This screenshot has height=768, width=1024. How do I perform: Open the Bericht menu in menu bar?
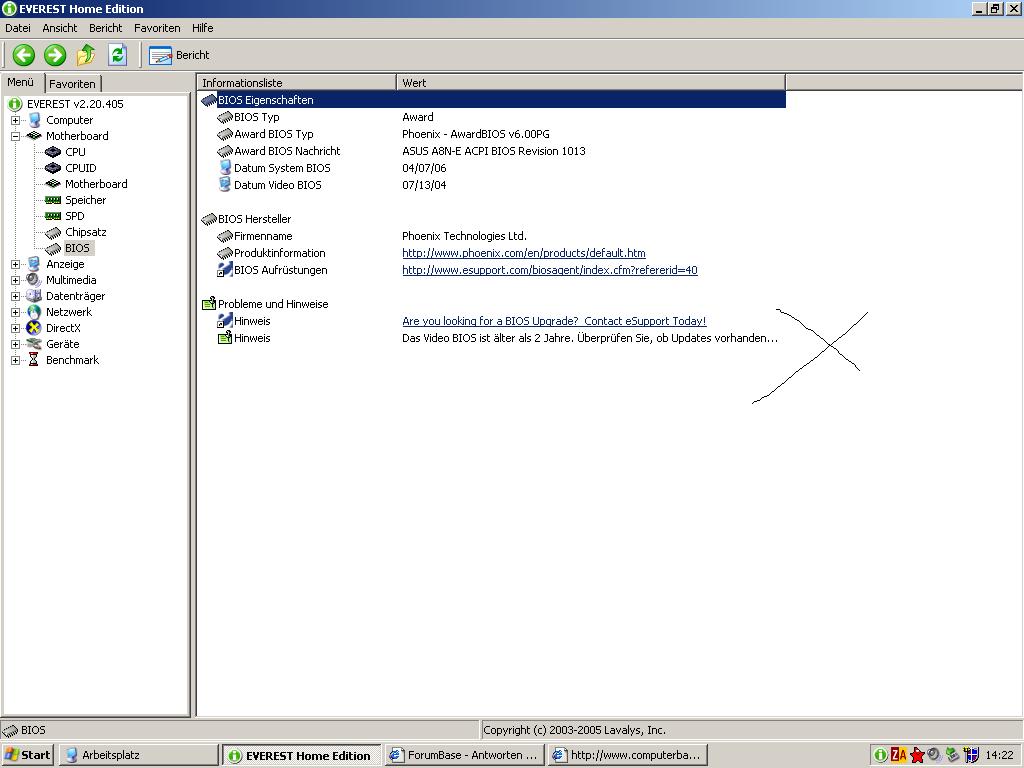coord(105,28)
